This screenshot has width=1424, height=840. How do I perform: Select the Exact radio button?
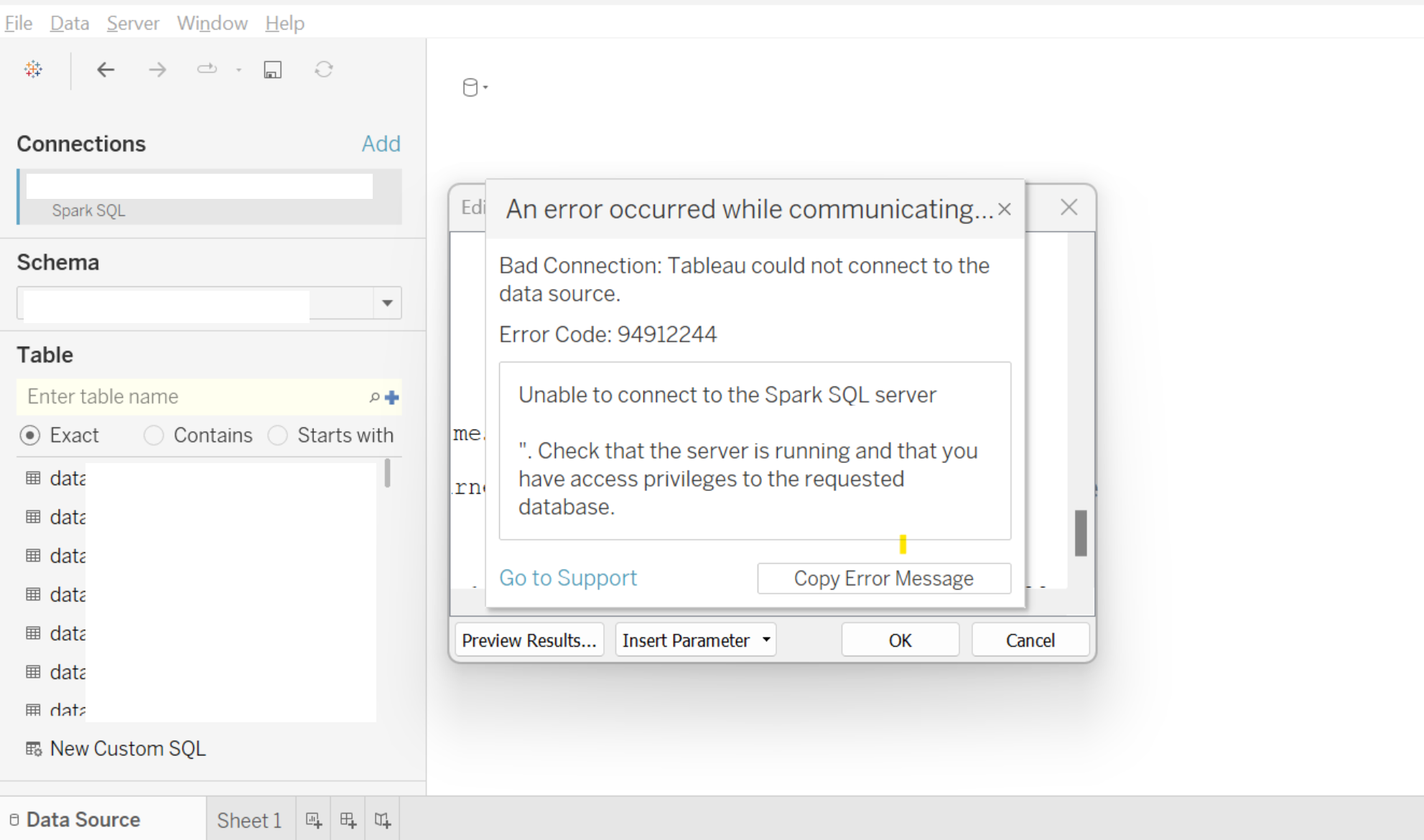point(30,435)
